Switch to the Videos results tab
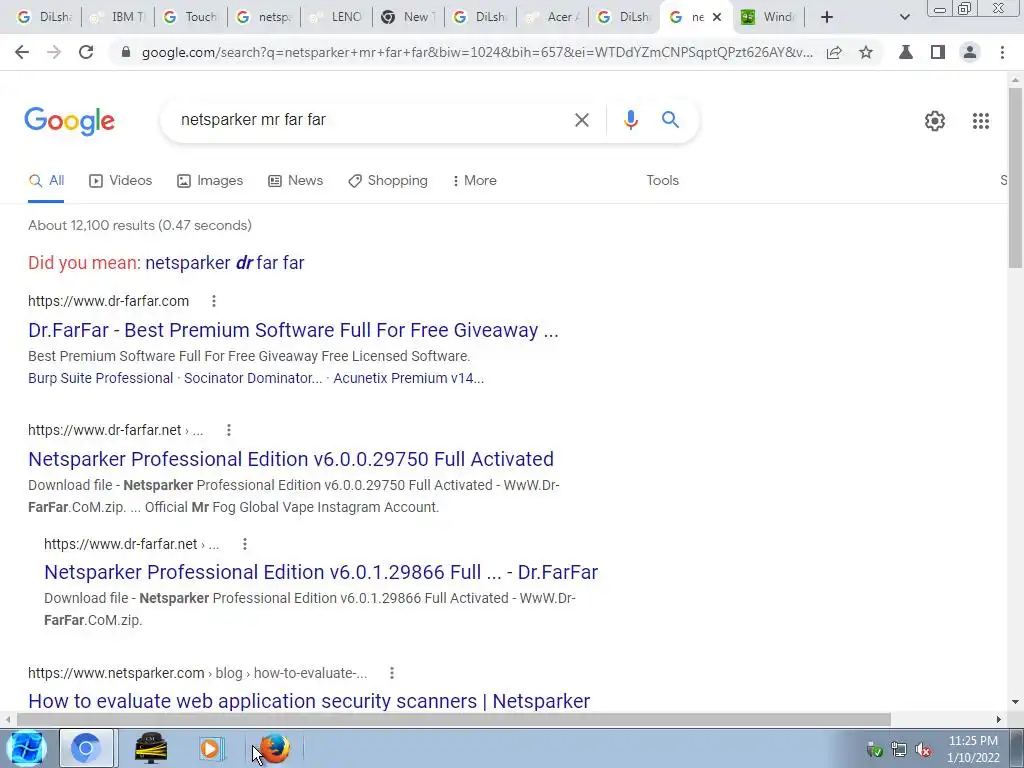 [120, 180]
